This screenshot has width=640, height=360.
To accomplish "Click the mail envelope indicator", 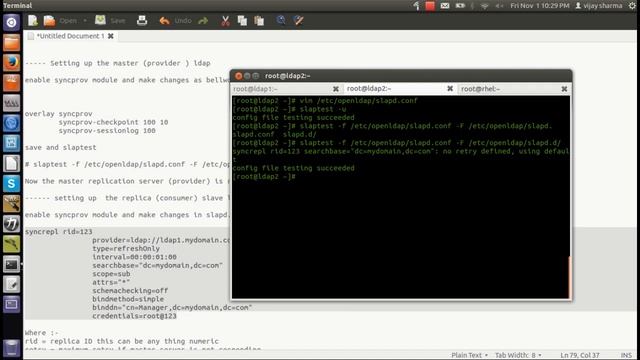I will click(445, 6).
